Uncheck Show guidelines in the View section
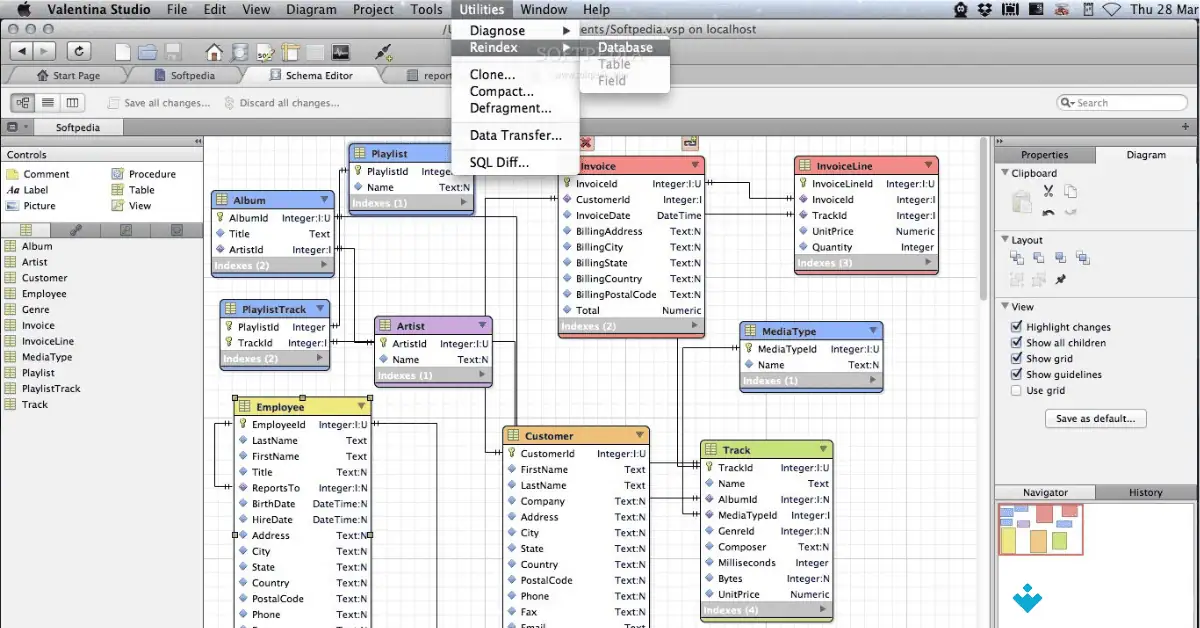Screen dimensions: 1200x628 1015,375
